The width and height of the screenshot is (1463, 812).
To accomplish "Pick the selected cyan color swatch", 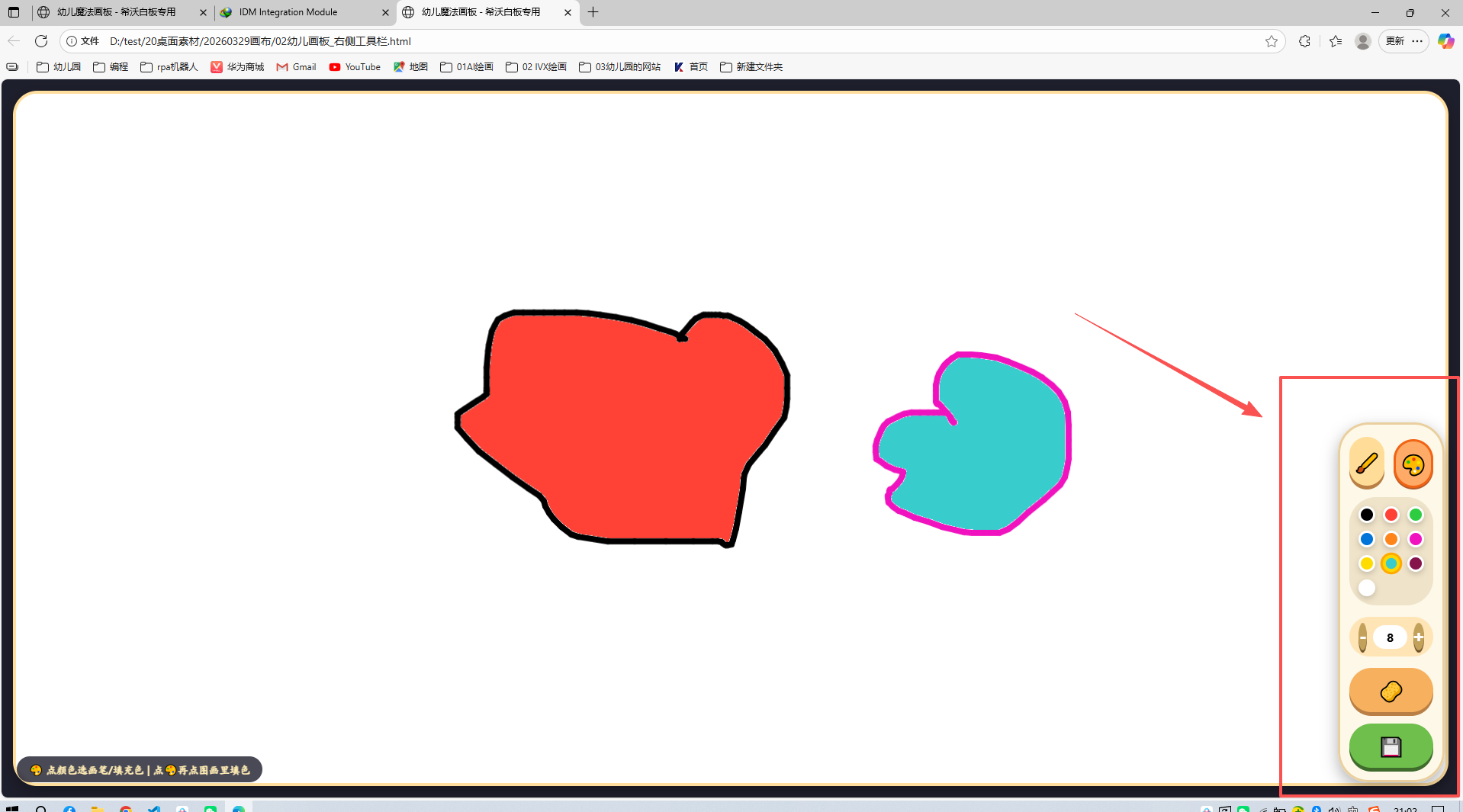I will tap(1391, 563).
